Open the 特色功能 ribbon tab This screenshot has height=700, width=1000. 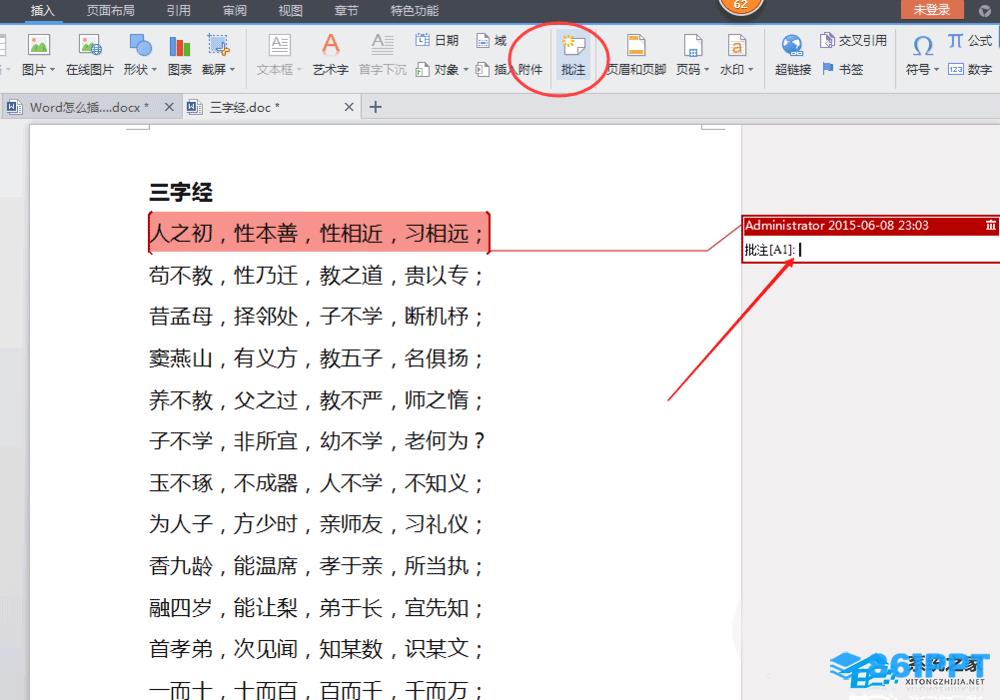tap(415, 10)
